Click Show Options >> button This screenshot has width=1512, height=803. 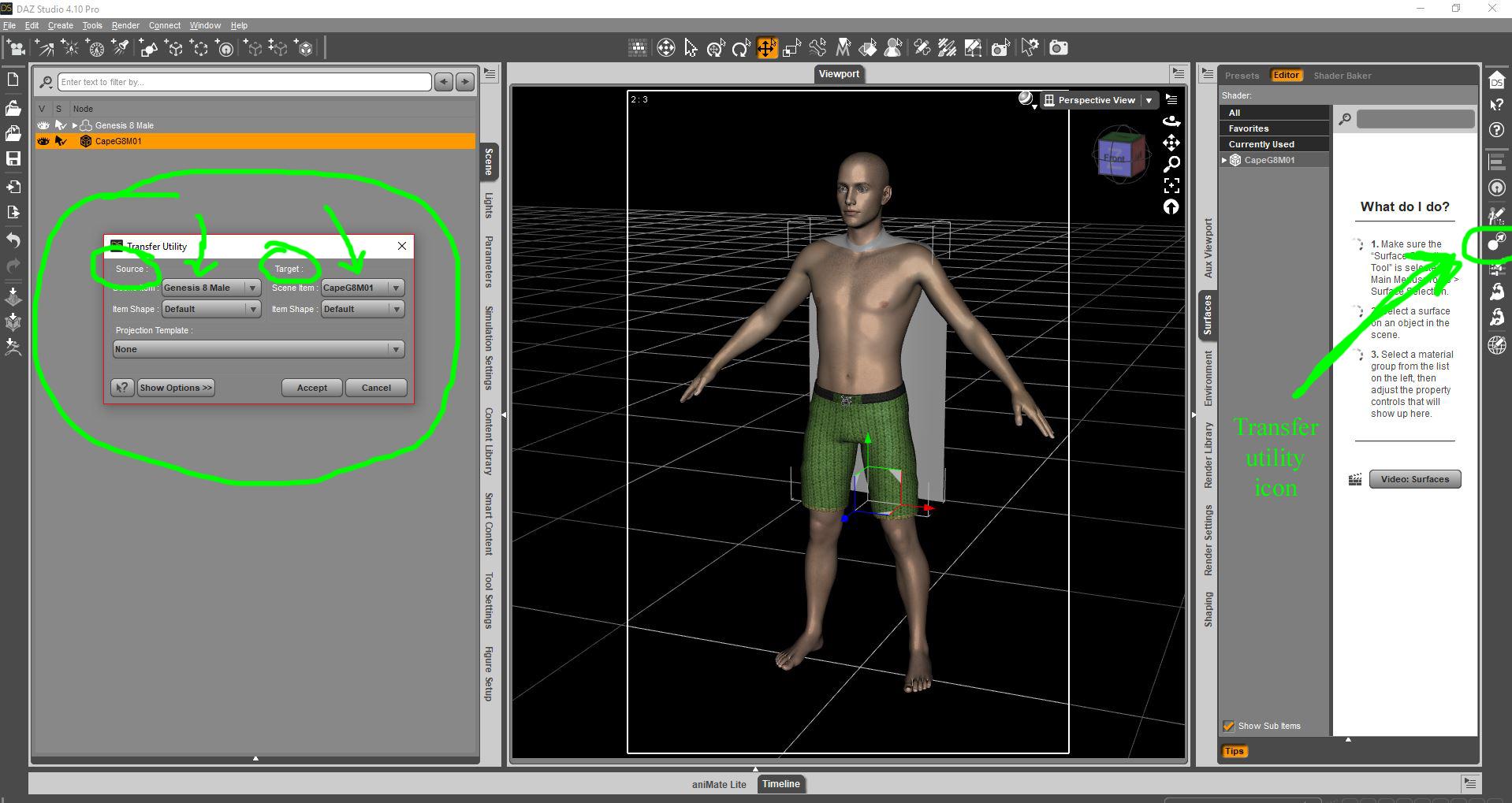tap(176, 388)
